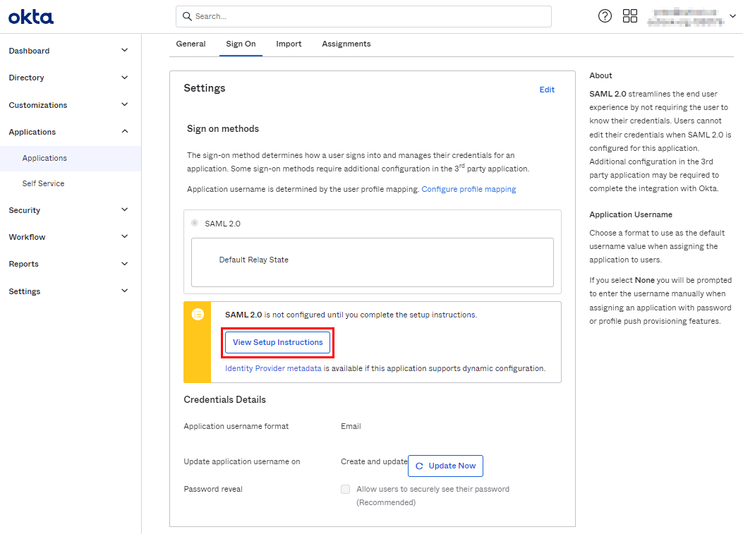Image resolution: width=743 pixels, height=534 pixels.
Task: Select the SAML 2.0 radio button
Action: click(195, 223)
